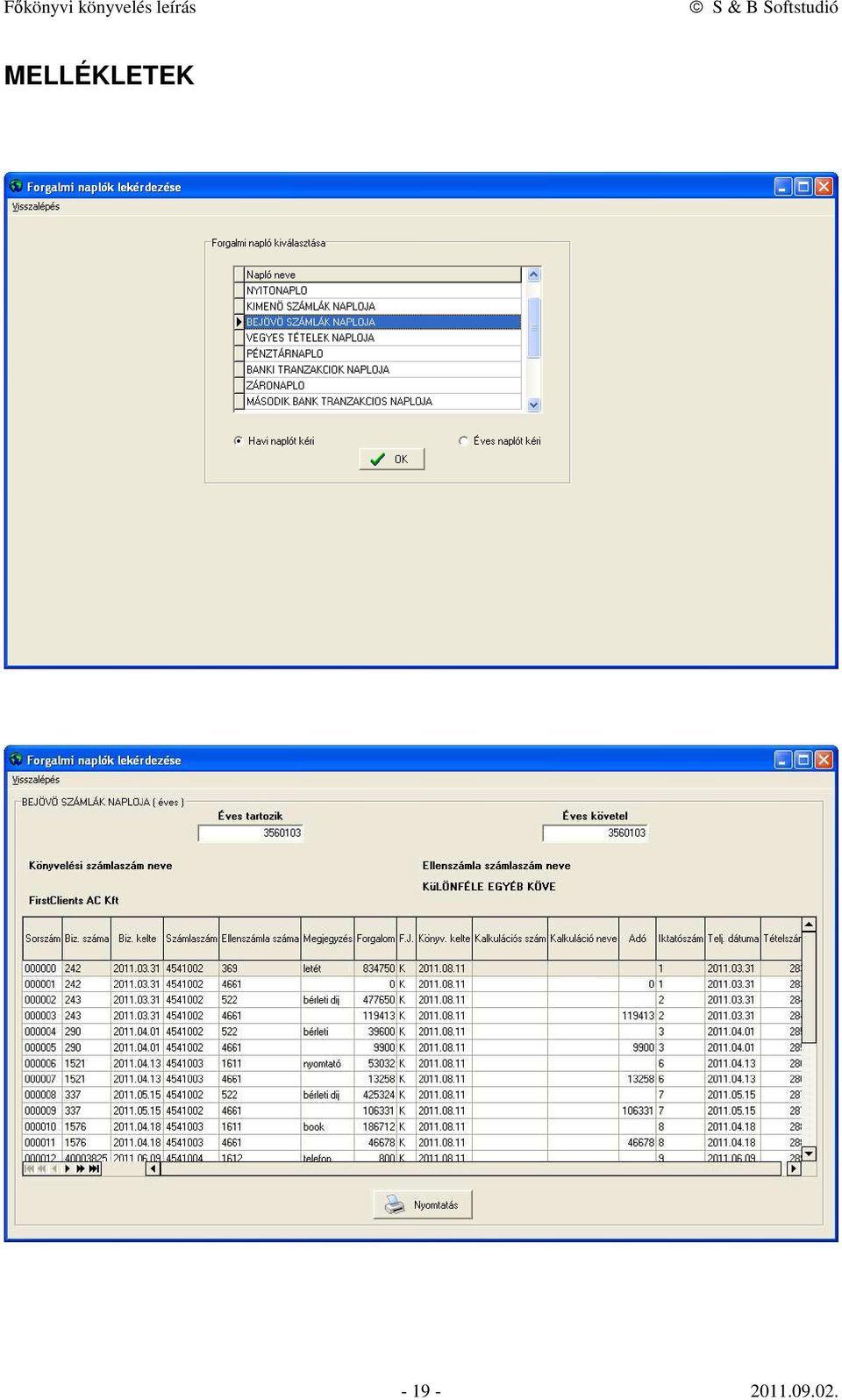842x1400 pixels.
Task: Click the grid horizontal scroll-left arrow
Action: 153,1168
